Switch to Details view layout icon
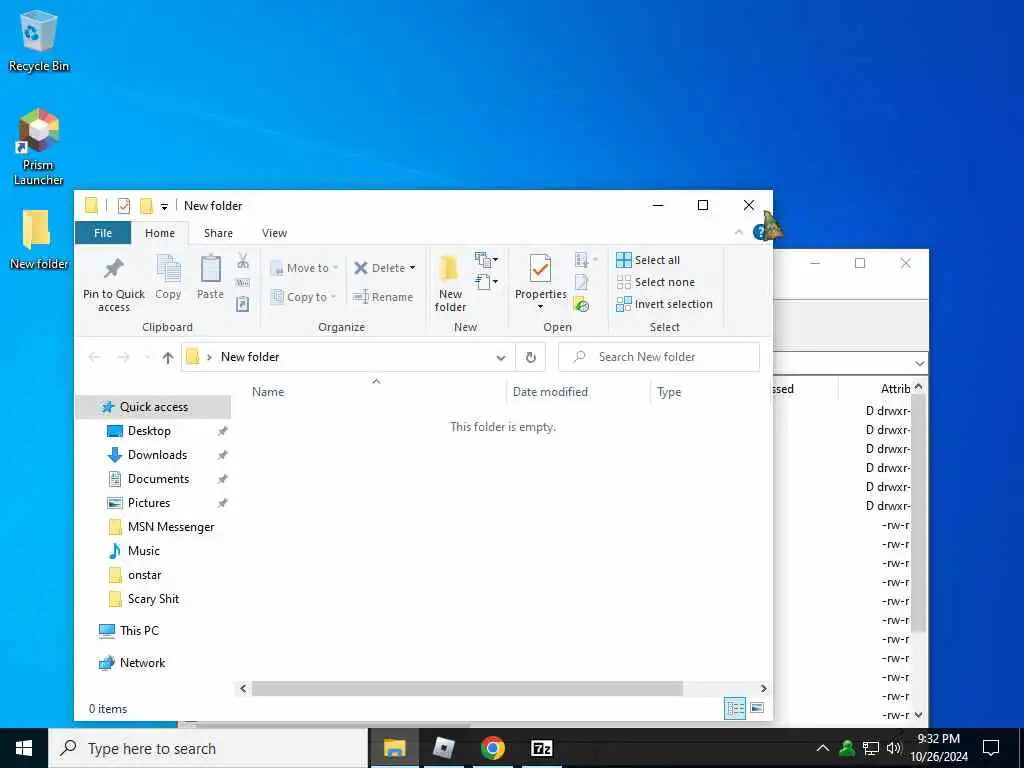 pos(735,708)
